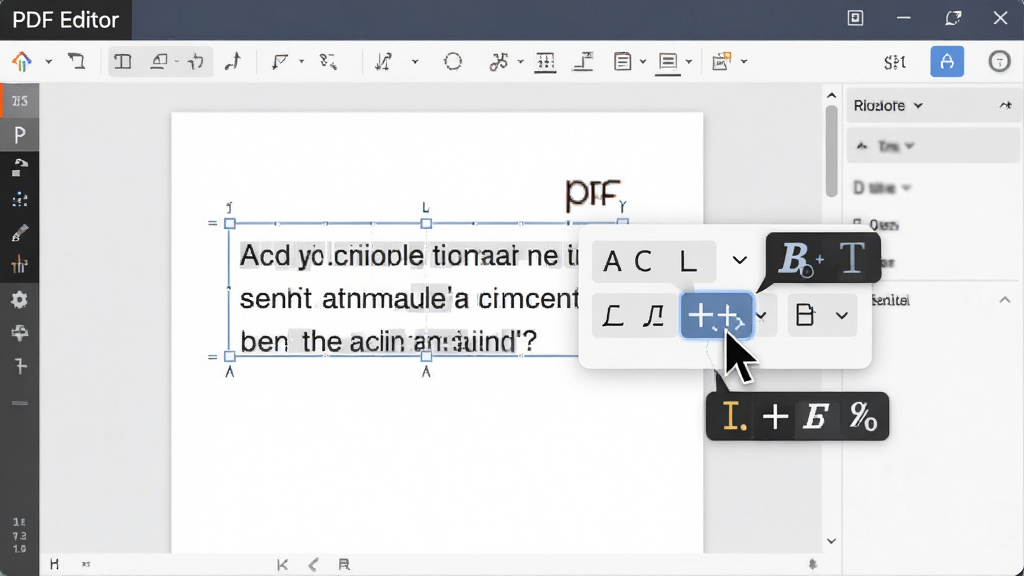Screen dimensions: 1024x576
Task: Open the chevron dropdown next to A C L
Action: (x=739, y=261)
